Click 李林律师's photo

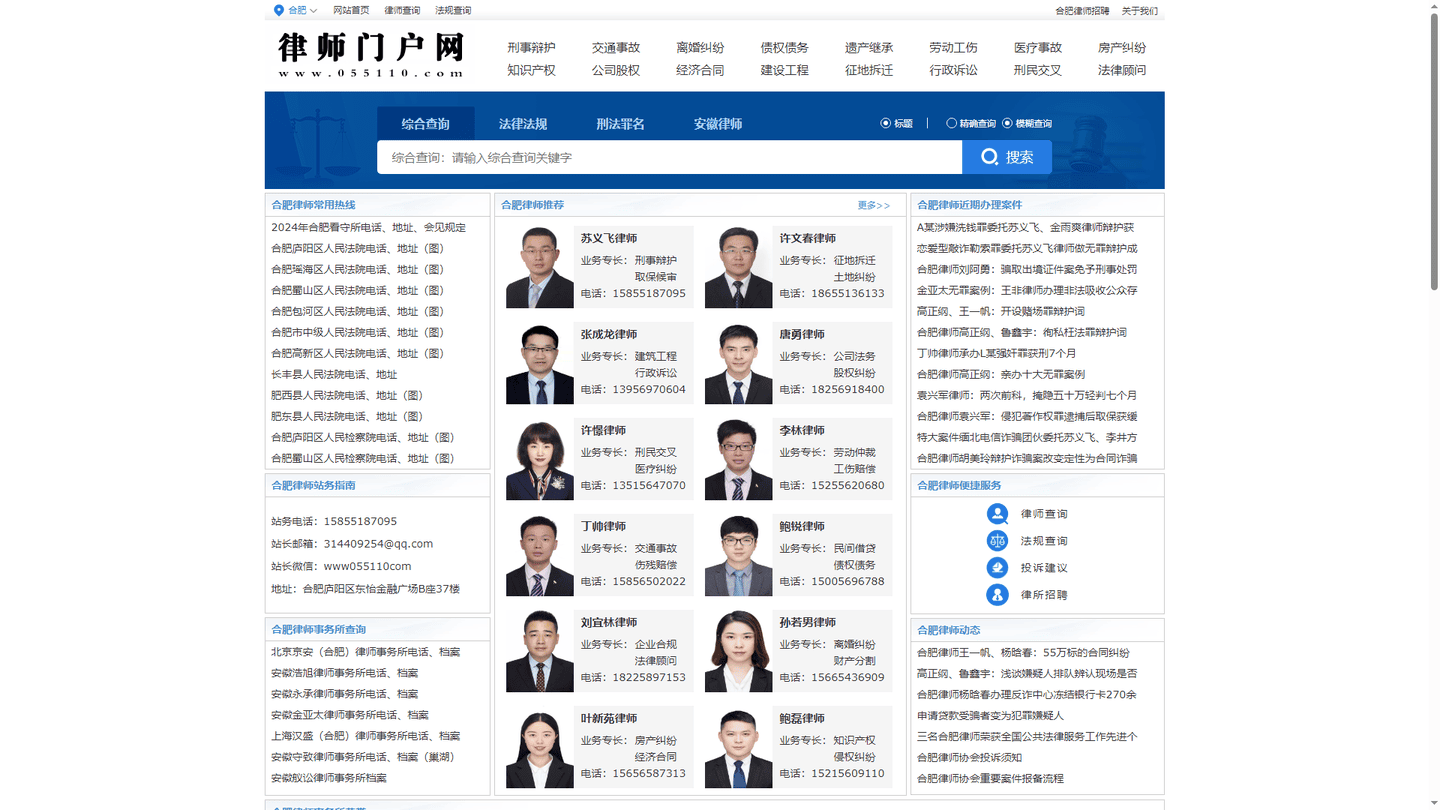point(739,459)
